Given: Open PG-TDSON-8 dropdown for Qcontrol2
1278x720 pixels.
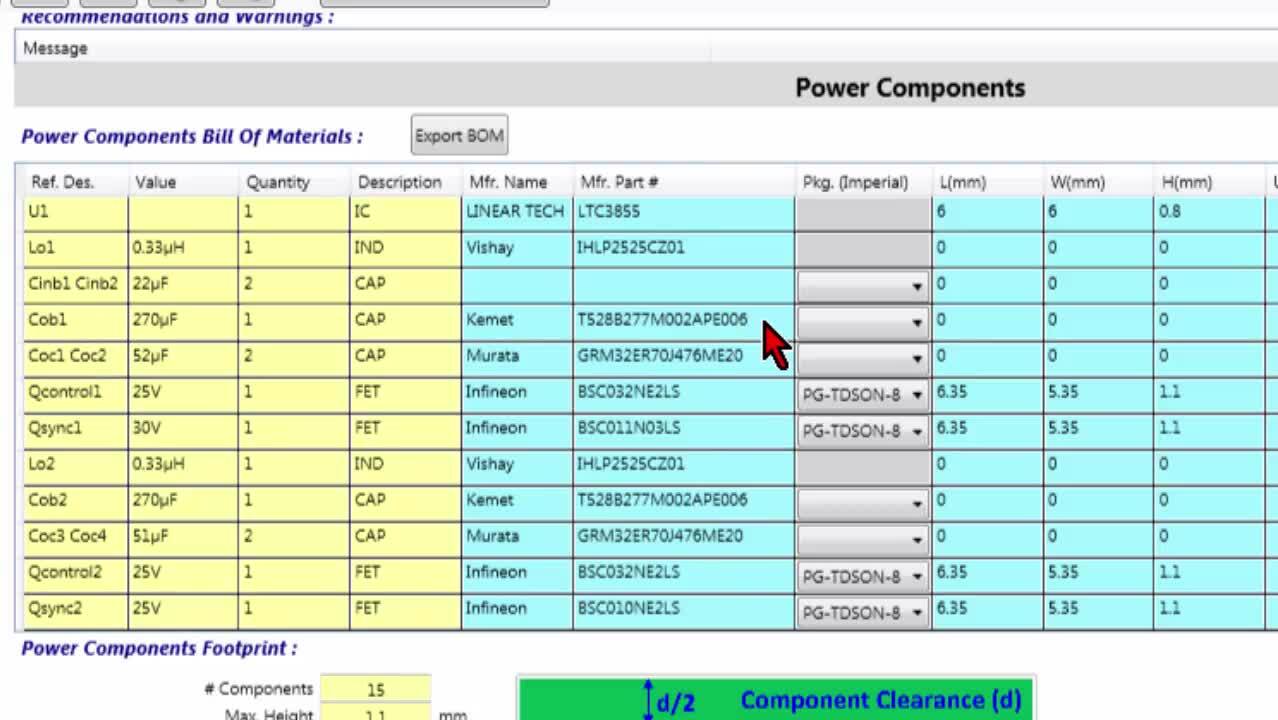Looking at the screenshot, I should [x=863, y=576].
